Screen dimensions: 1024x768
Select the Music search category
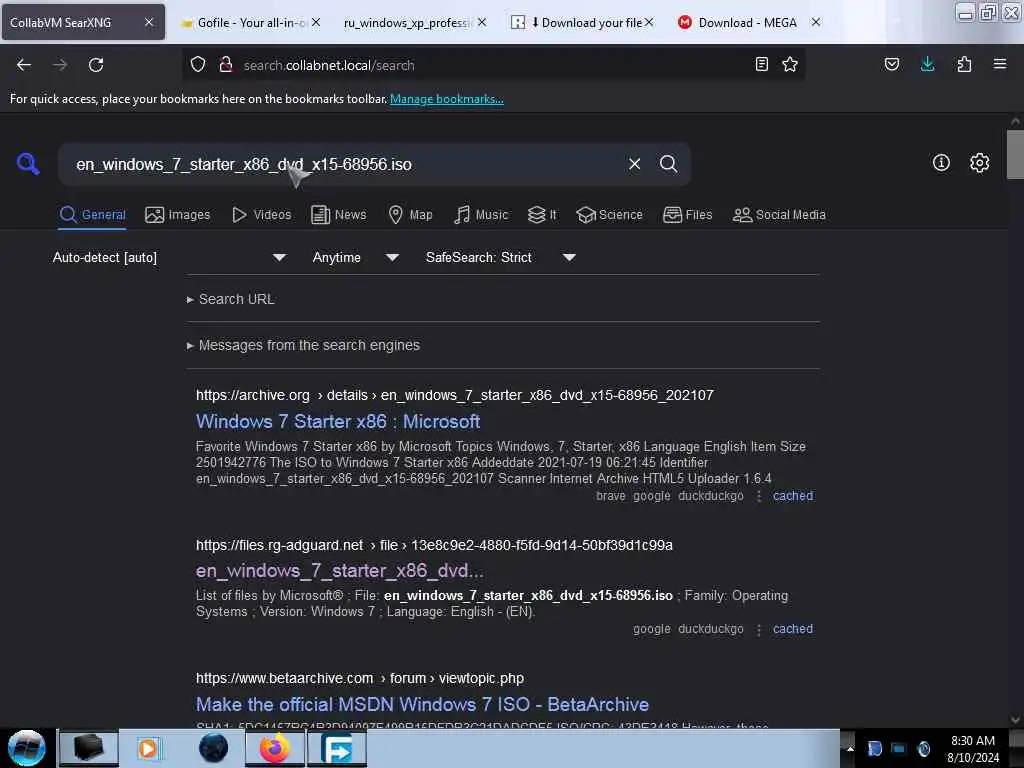481,214
